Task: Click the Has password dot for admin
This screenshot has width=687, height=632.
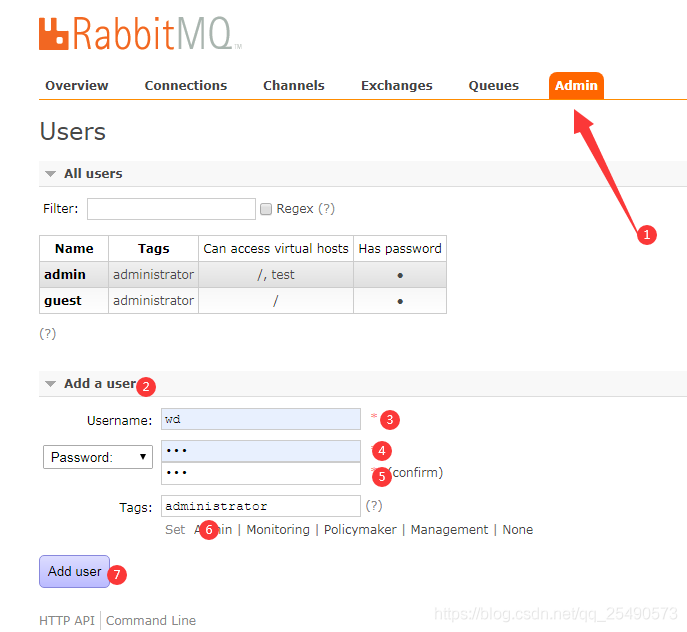Action: click(400, 275)
